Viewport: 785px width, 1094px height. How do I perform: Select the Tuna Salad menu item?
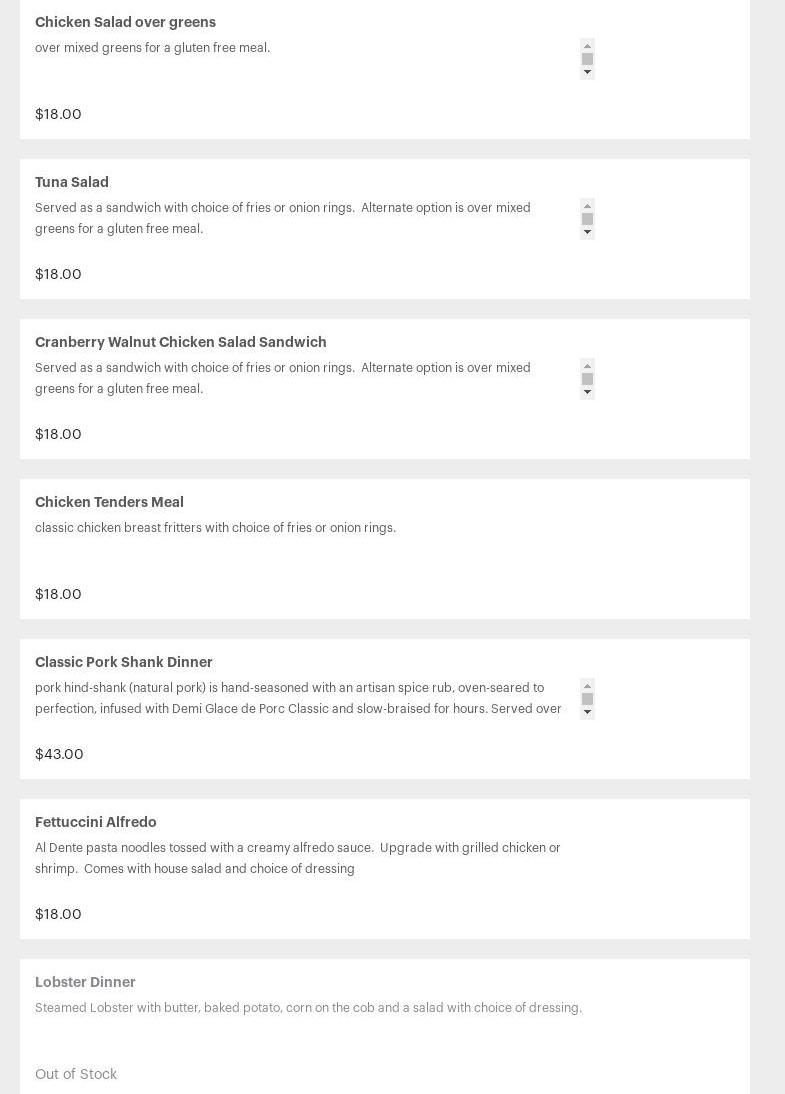click(x=72, y=182)
